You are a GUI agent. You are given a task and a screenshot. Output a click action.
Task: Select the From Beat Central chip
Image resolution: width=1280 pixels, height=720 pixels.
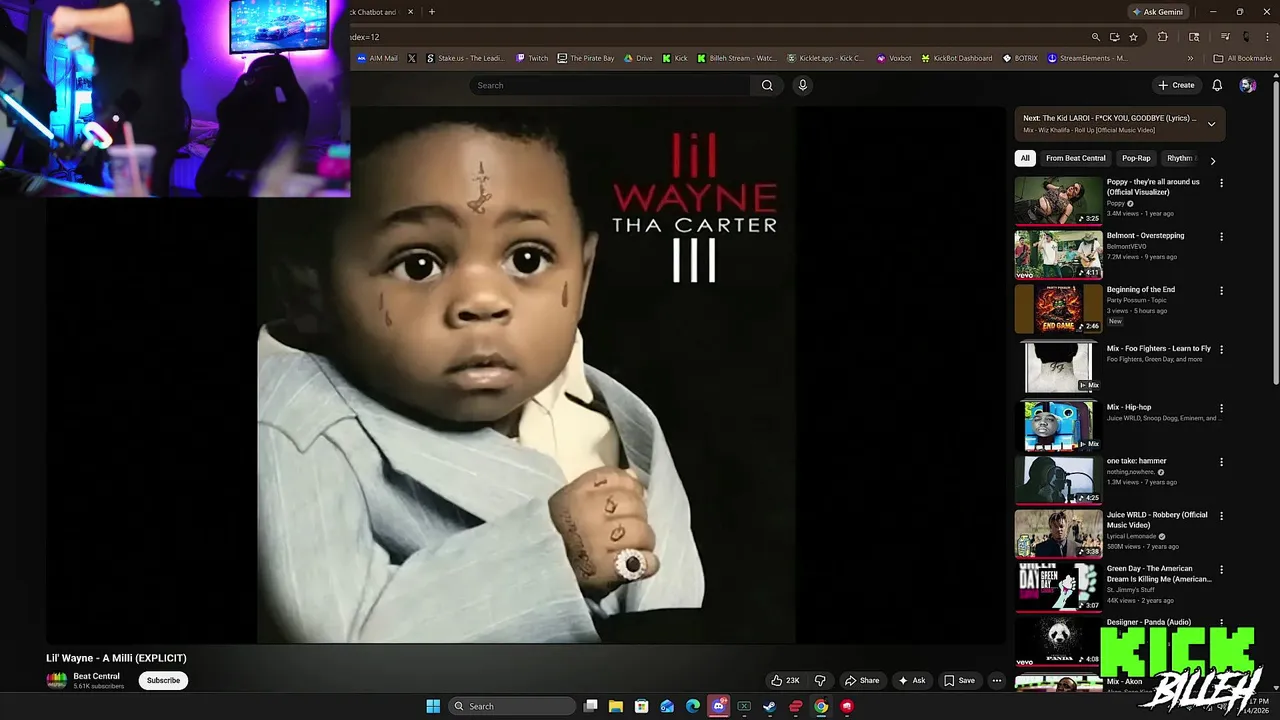pyautogui.click(x=1076, y=158)
